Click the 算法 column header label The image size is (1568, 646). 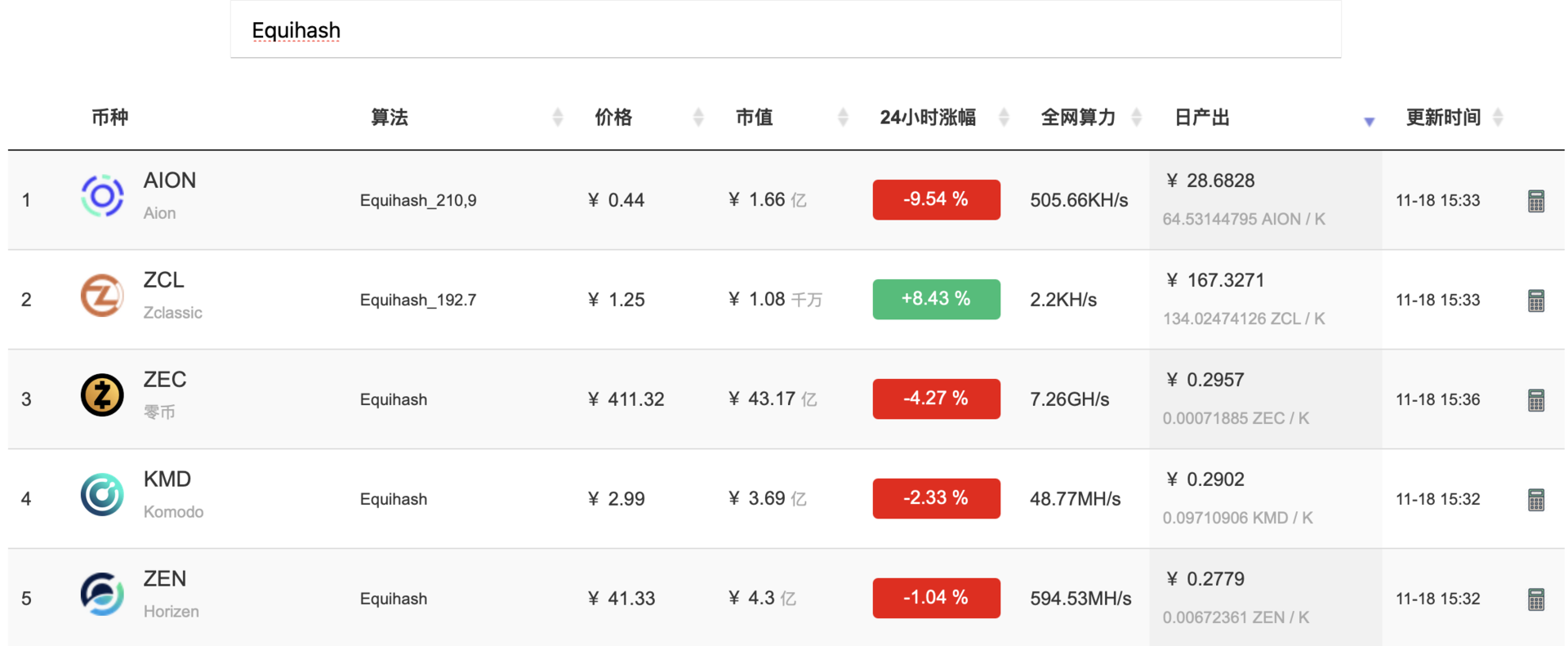coord(390,118)
